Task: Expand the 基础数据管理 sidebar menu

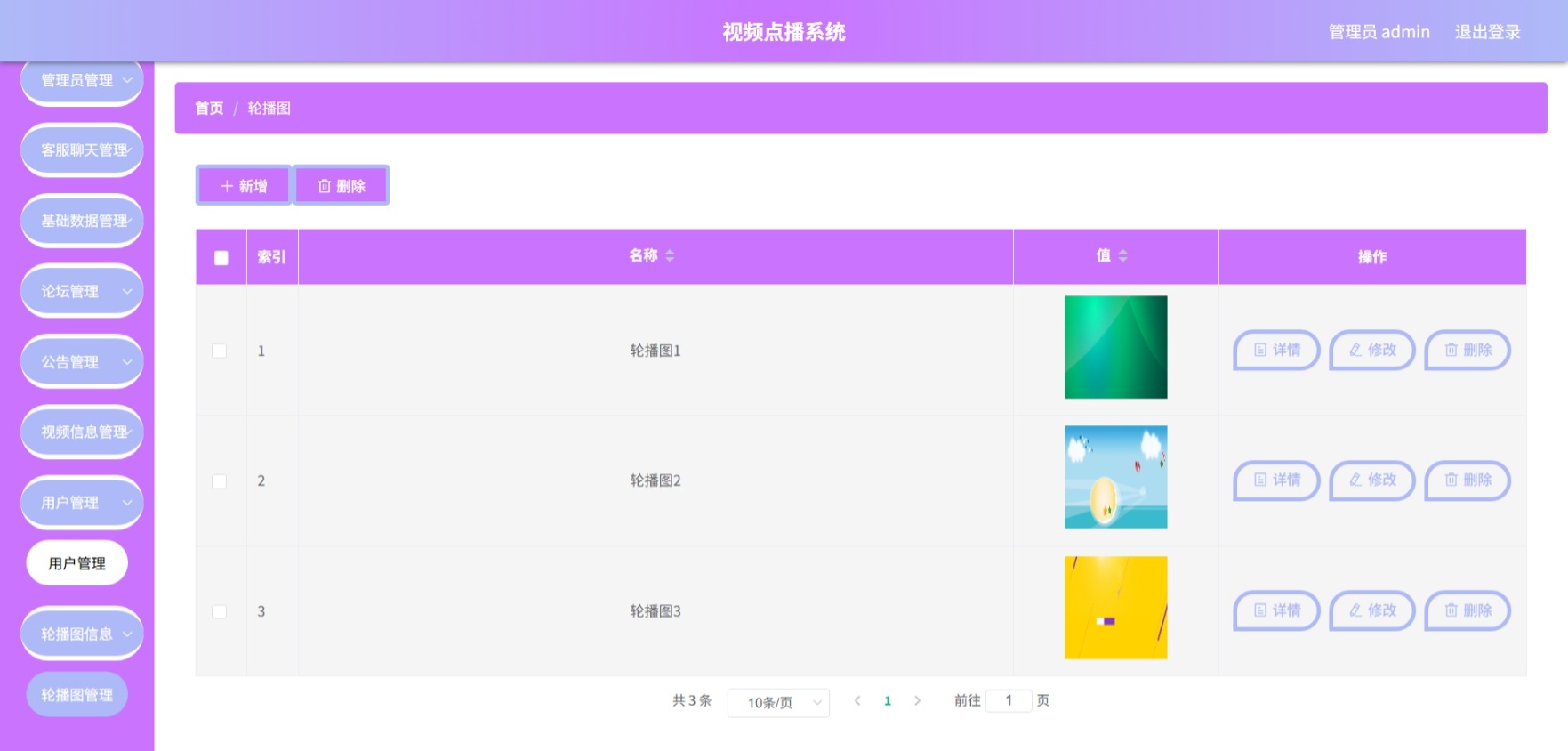Action: (82, 221)
